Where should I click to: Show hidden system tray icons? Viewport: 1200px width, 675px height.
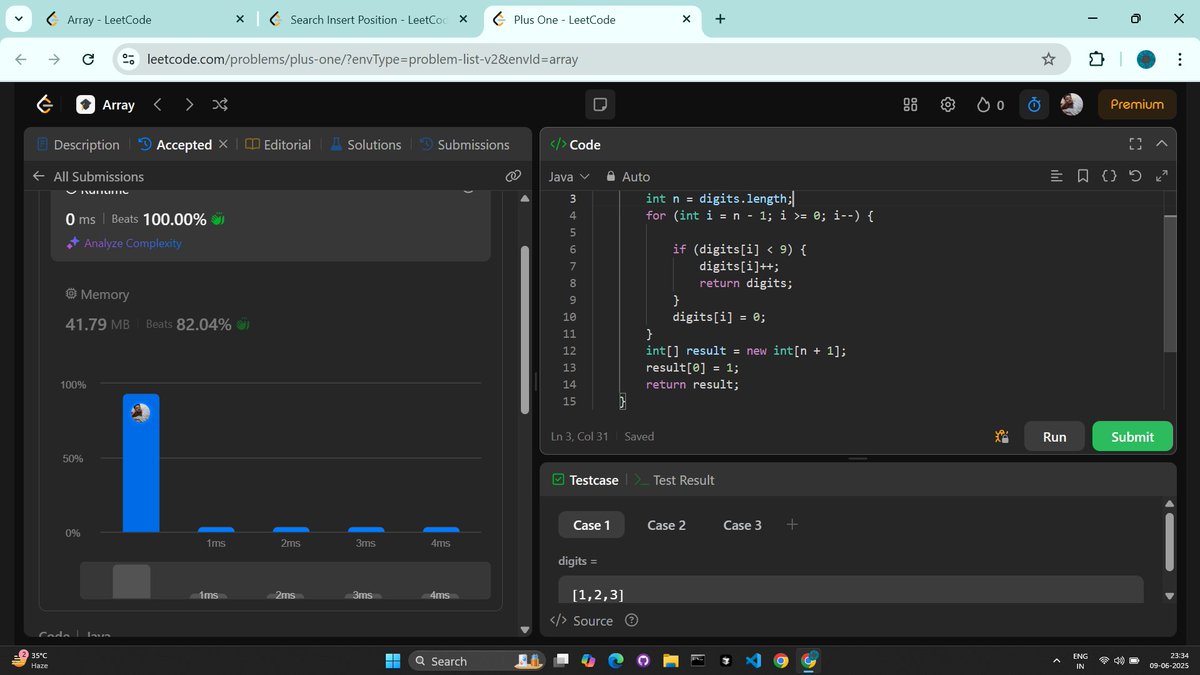coord(1056,661)
